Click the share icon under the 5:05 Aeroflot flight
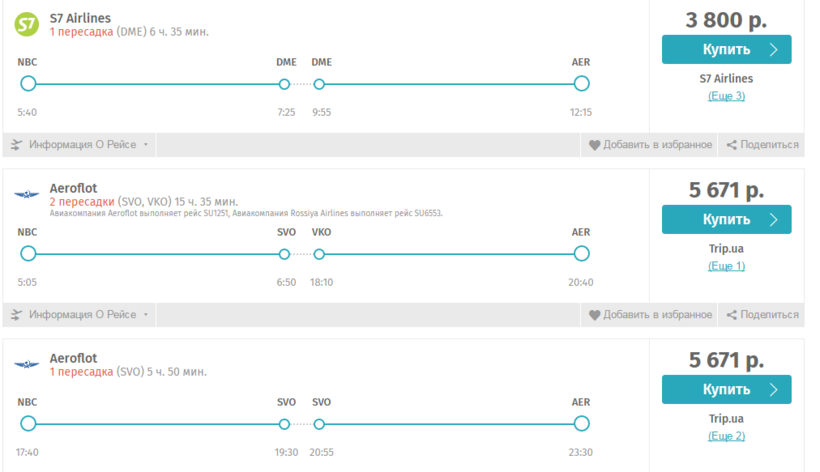This screenshot has width=820, height=472. (732, 315)
